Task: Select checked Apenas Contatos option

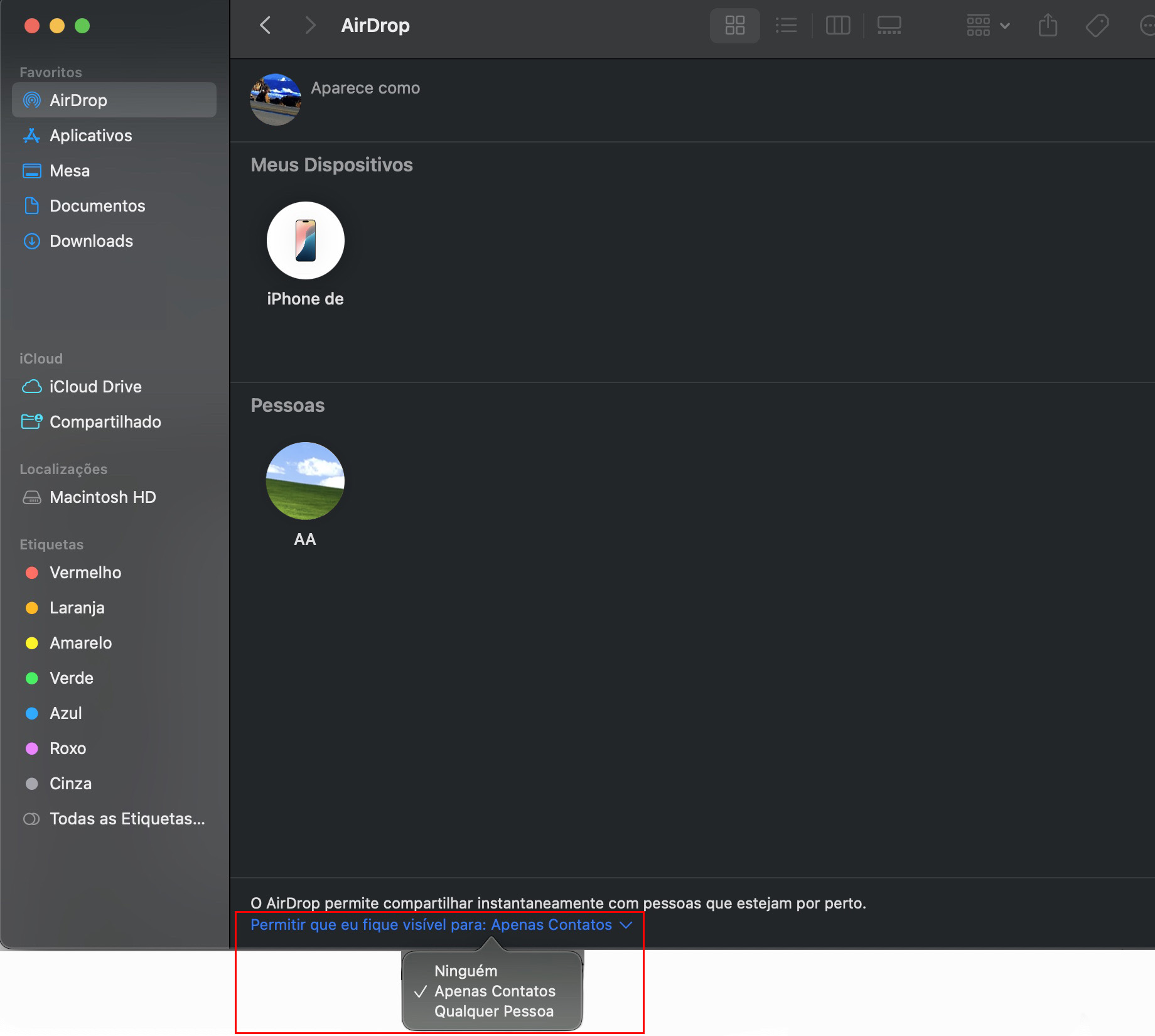Action: [x=495, y=991]
